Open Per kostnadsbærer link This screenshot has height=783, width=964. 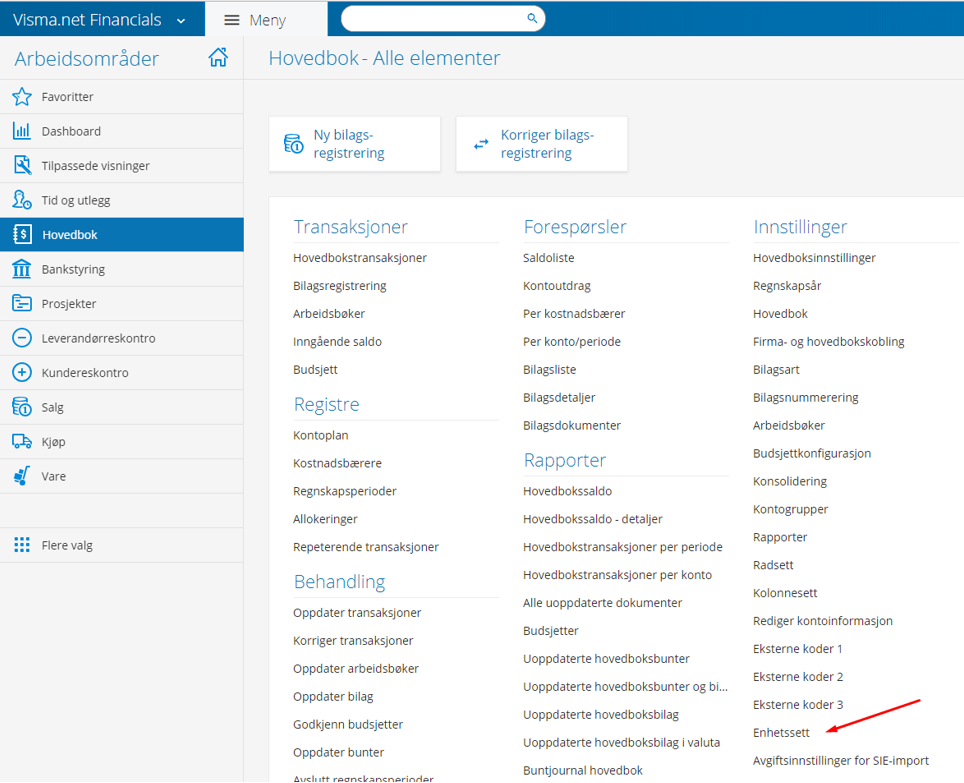click(x=574, y=313)
